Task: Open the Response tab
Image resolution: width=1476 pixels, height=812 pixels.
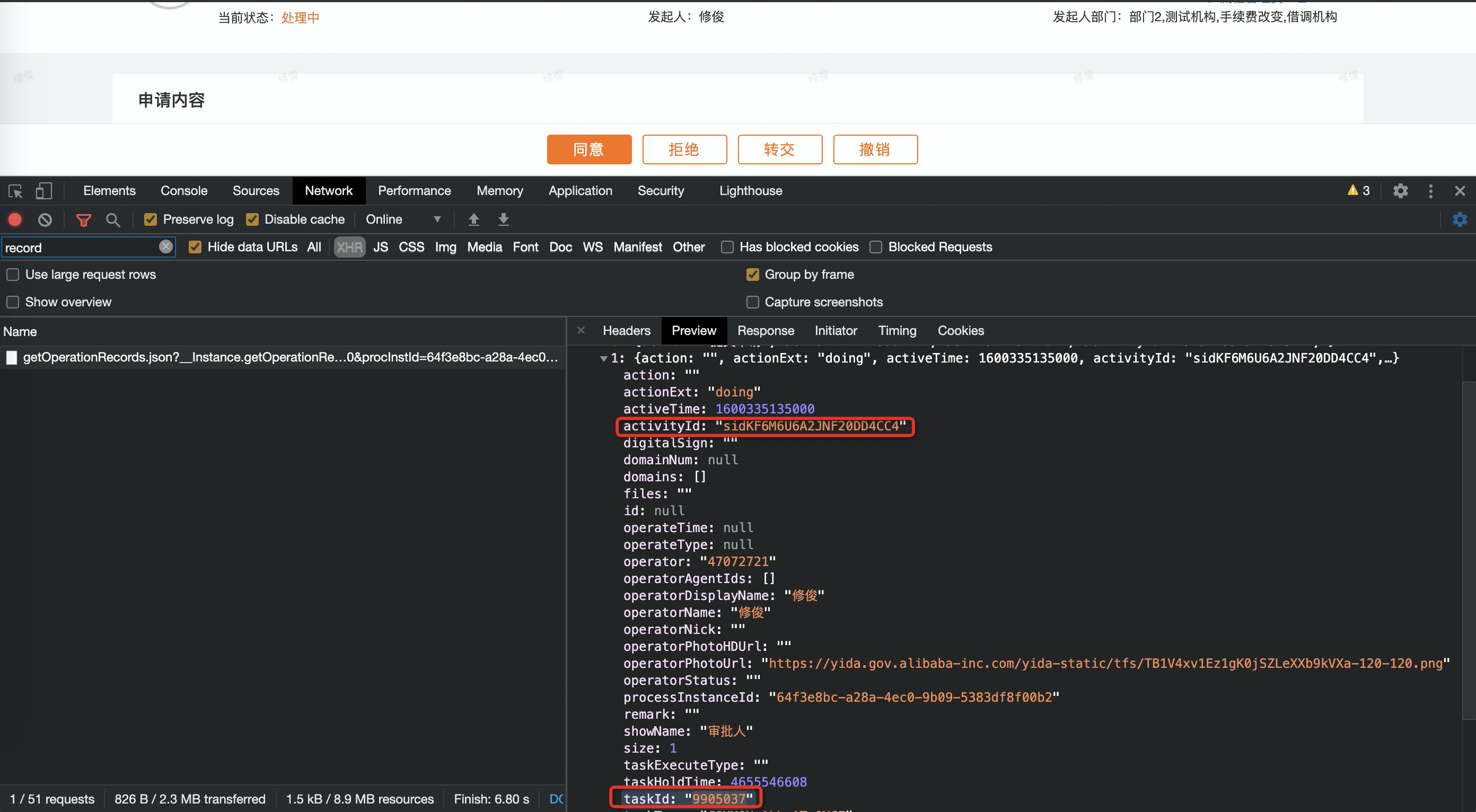Action: (x=765, y=330)
